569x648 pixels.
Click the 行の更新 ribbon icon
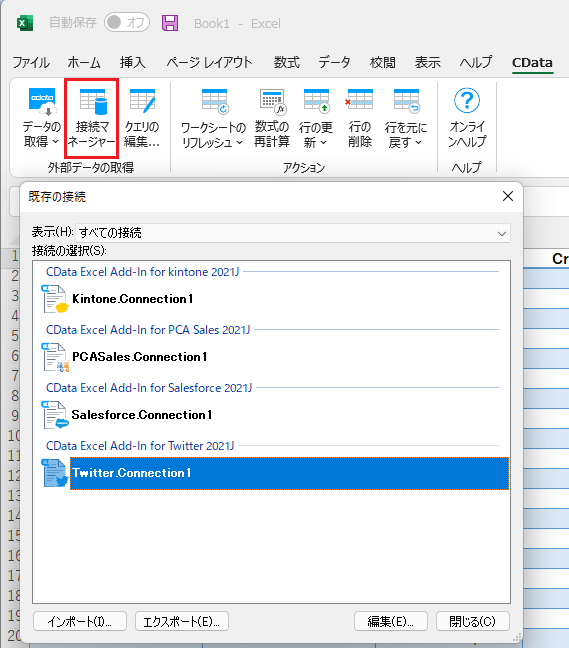tap(317, 102)
